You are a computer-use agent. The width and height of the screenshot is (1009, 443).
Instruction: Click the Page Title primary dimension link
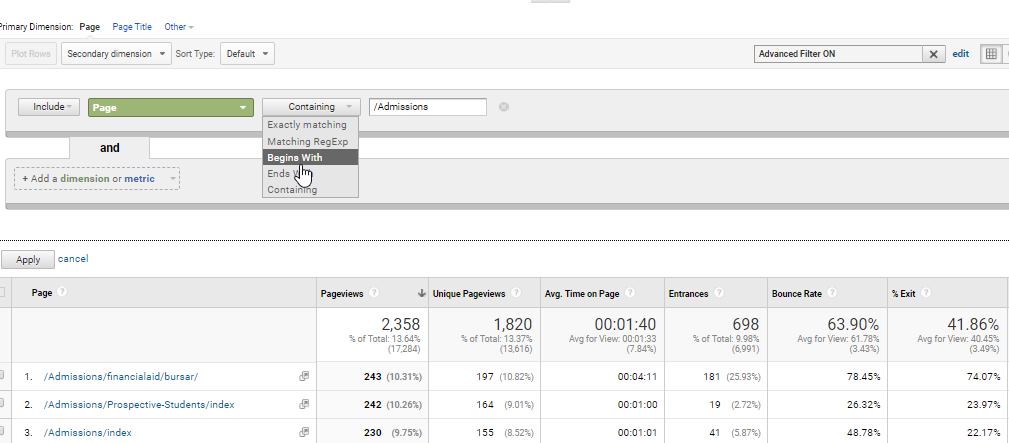tap(131, 27)
